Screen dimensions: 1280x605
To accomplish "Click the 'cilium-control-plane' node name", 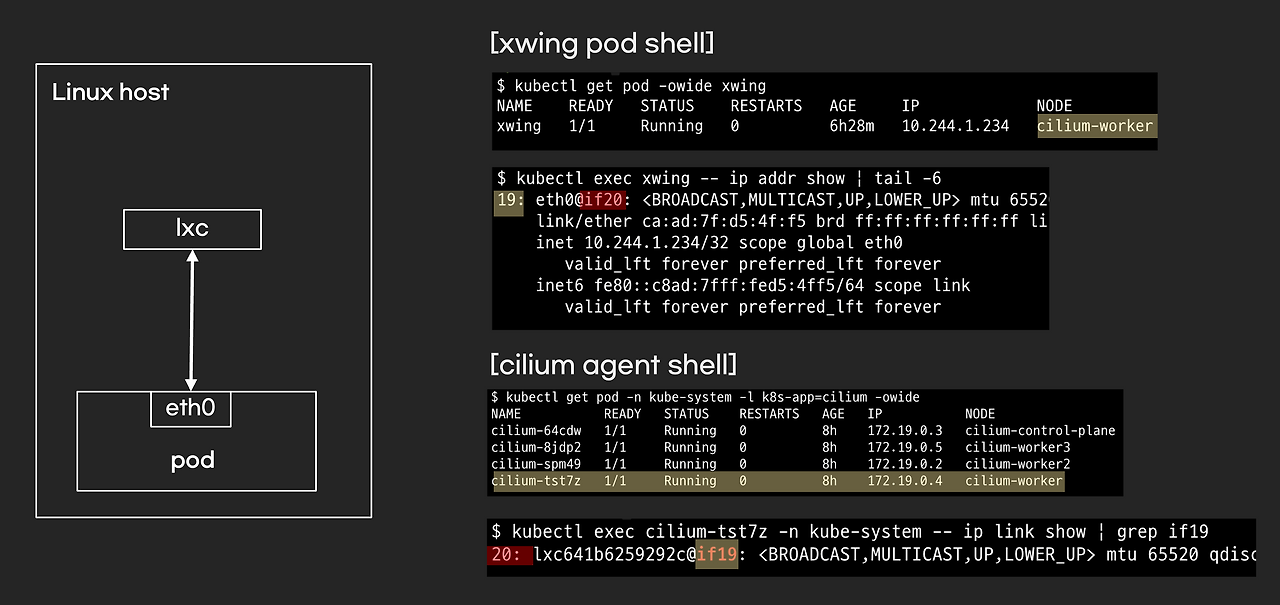I will (1040, 431).
